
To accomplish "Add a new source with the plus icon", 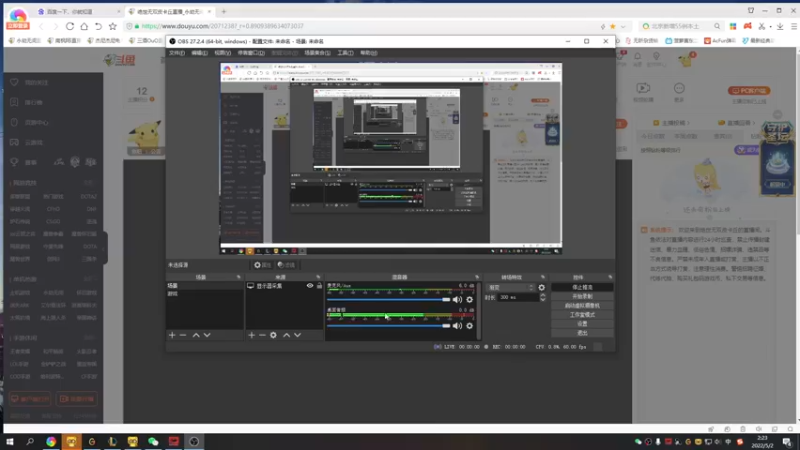I will tap(252, 335).
